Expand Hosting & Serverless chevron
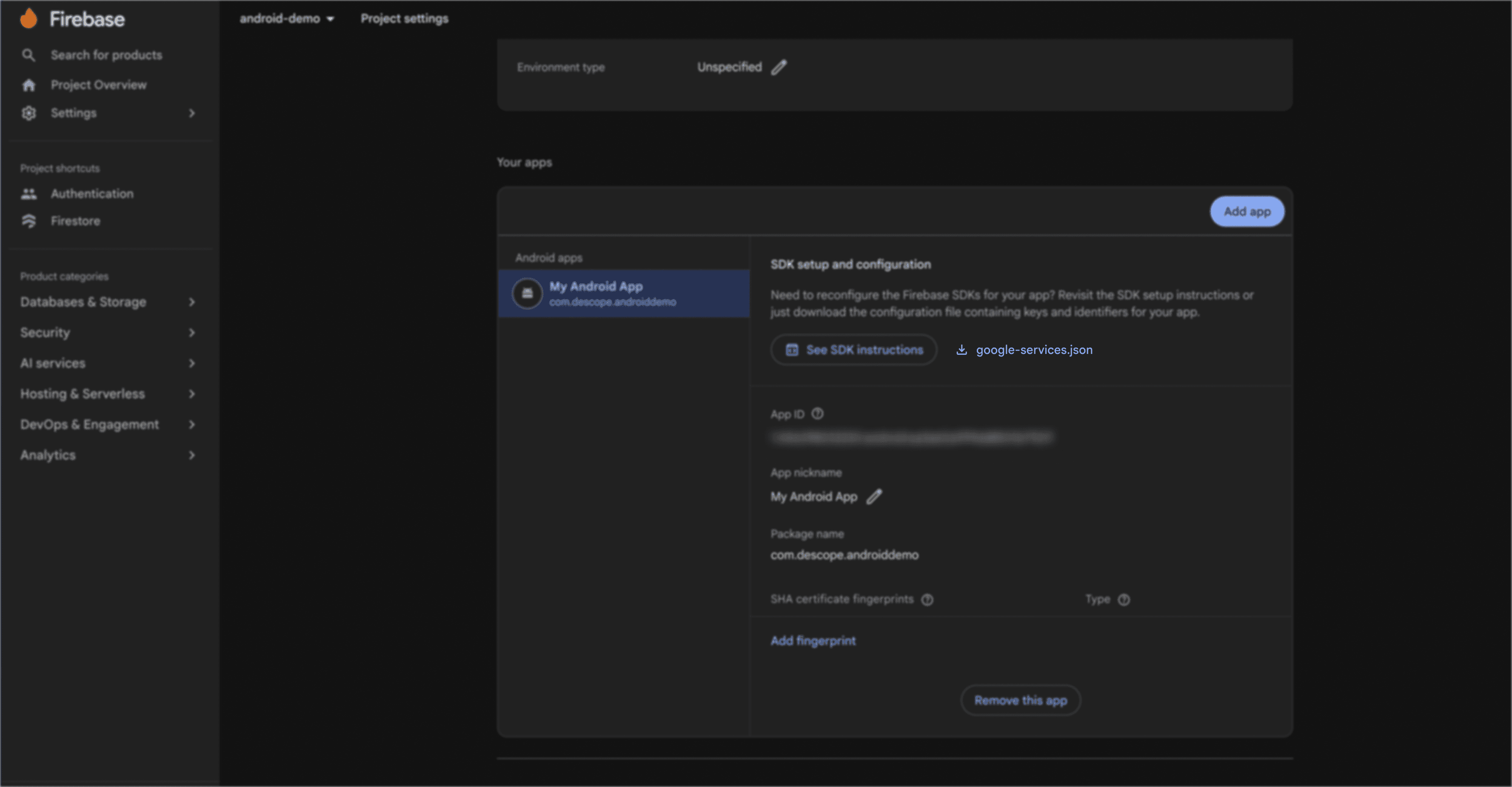The image size is (1512, 787). [191, 394]
